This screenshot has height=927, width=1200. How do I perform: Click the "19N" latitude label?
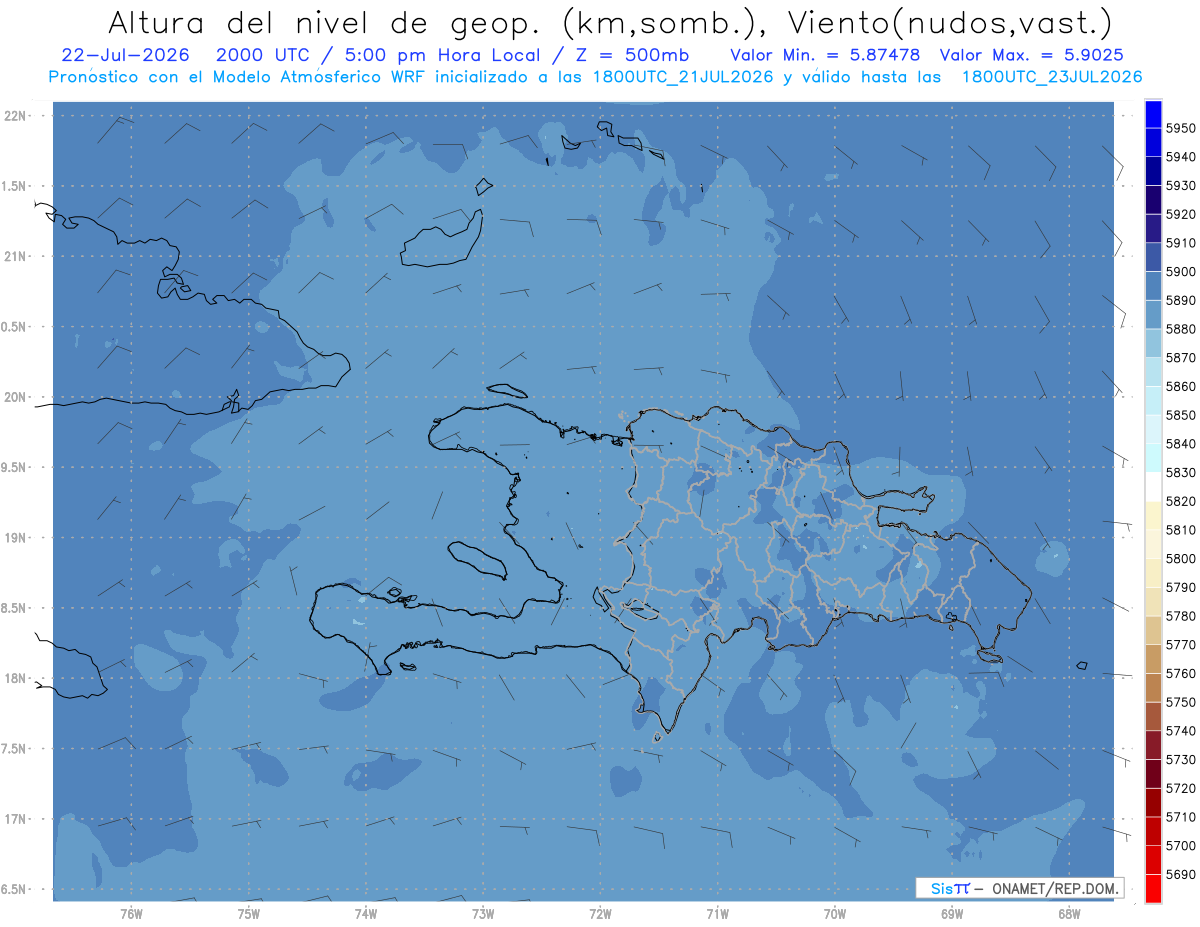click(x=15, y=537)
